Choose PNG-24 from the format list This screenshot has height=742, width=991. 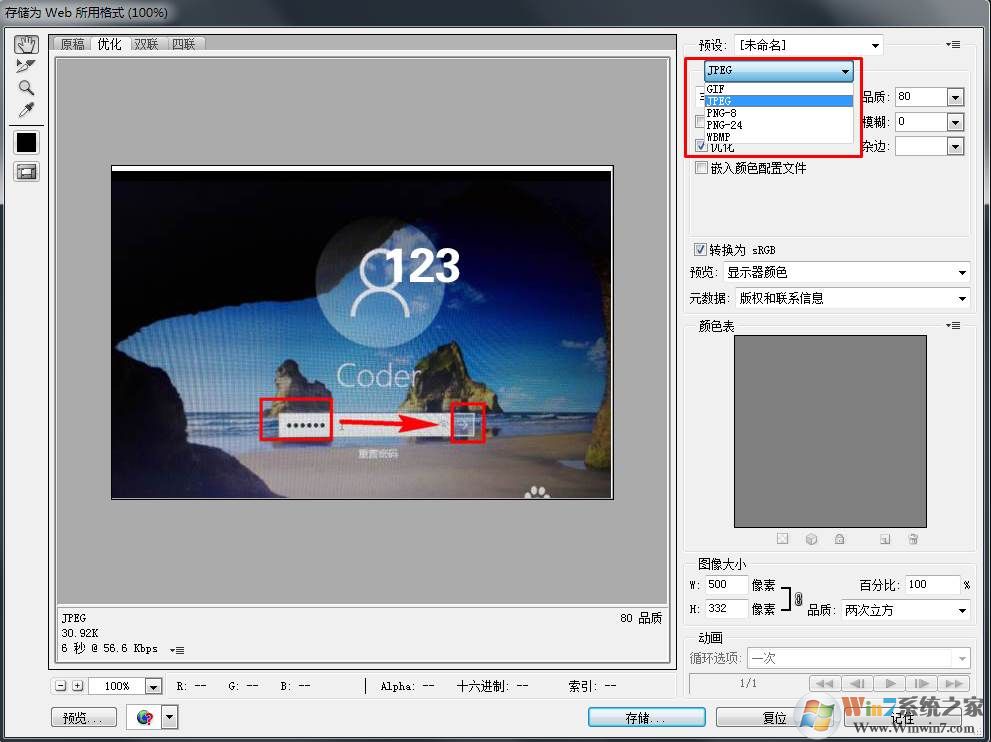(x=724, y=125)
